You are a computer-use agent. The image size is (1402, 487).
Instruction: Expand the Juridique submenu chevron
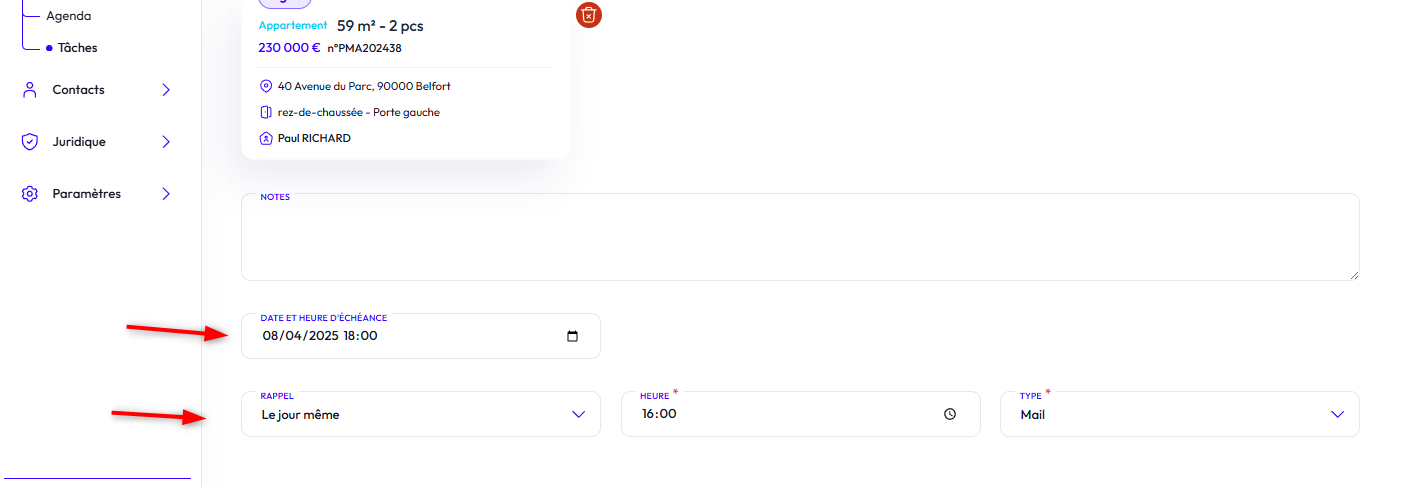166,142
